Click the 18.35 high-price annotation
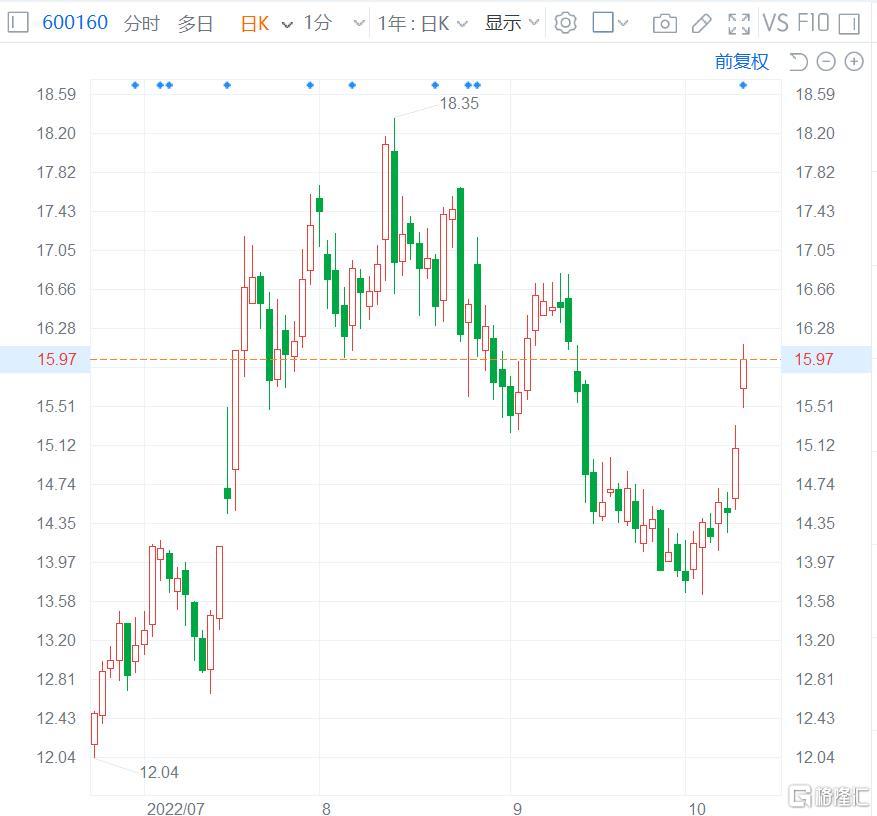 (x=459, y=103)
